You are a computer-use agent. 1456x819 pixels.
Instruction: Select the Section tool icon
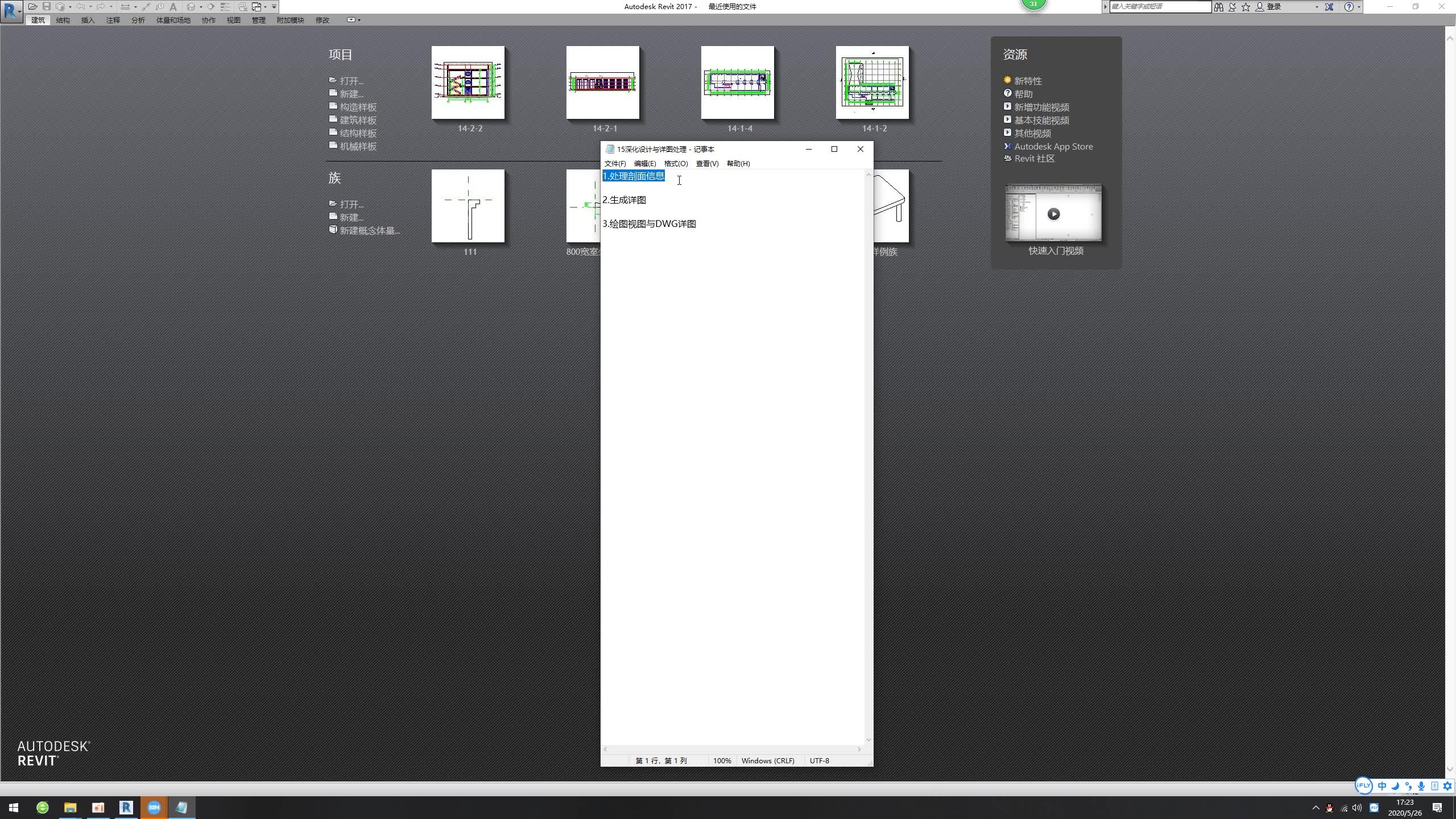[x=212, y=7]
